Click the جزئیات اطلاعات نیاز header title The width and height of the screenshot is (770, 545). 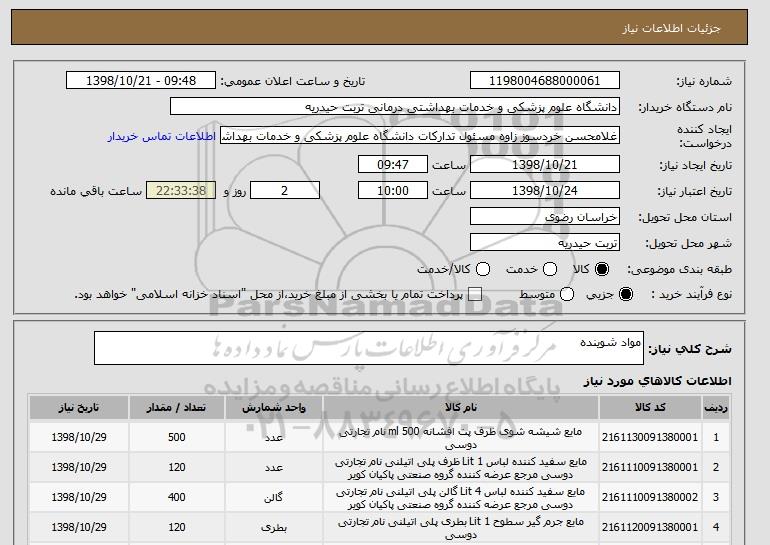[671, 28]
